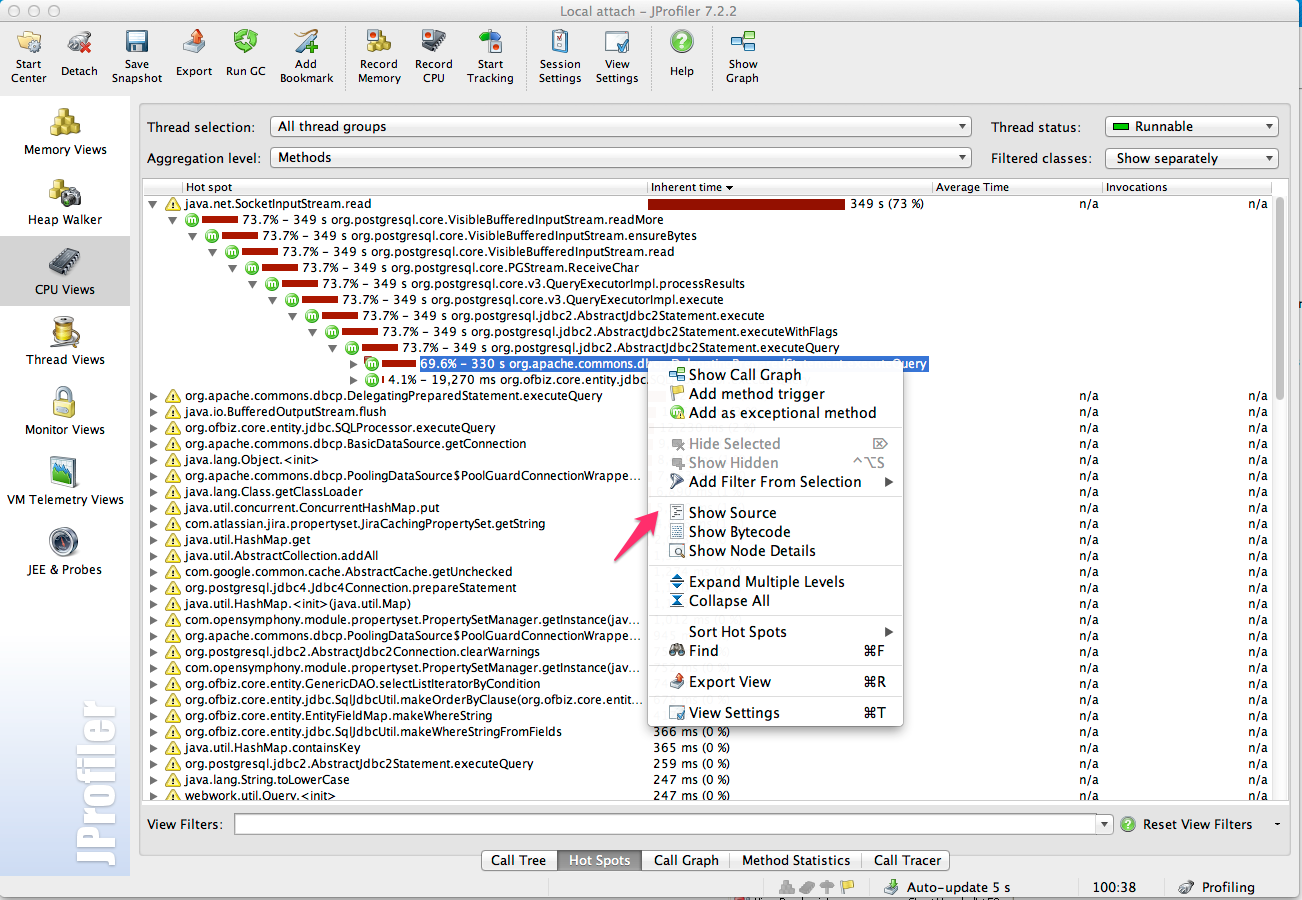Open the Thread status dropdown
The width and height of the screenshot is (1302, 900).
(x=1192, y=127)
